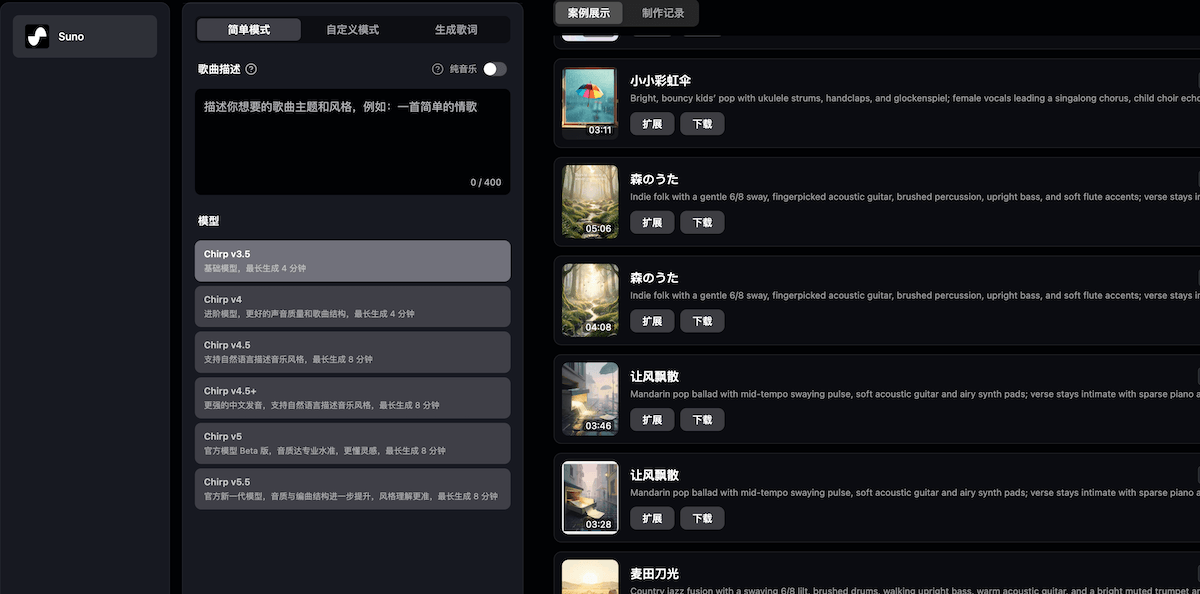Screen dimensions: 1200x594
Task: Click 下载 for 森のうた 05:06 track
Action: tap(702, 223)
